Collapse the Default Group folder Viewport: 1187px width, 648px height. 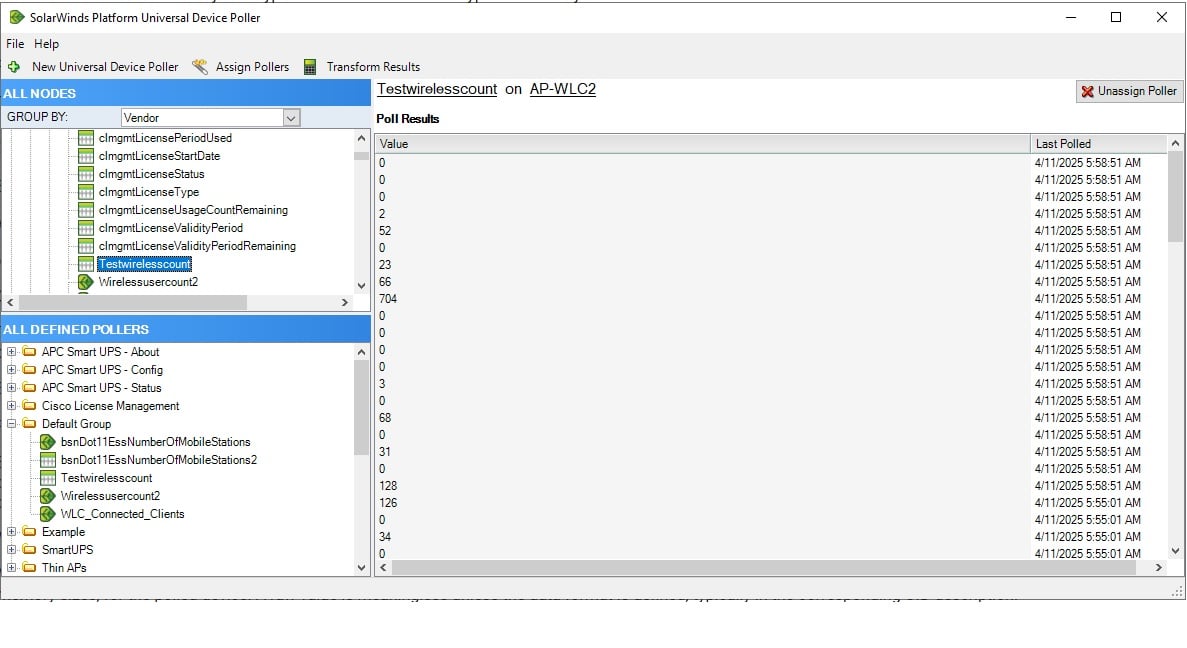[11, 424]
